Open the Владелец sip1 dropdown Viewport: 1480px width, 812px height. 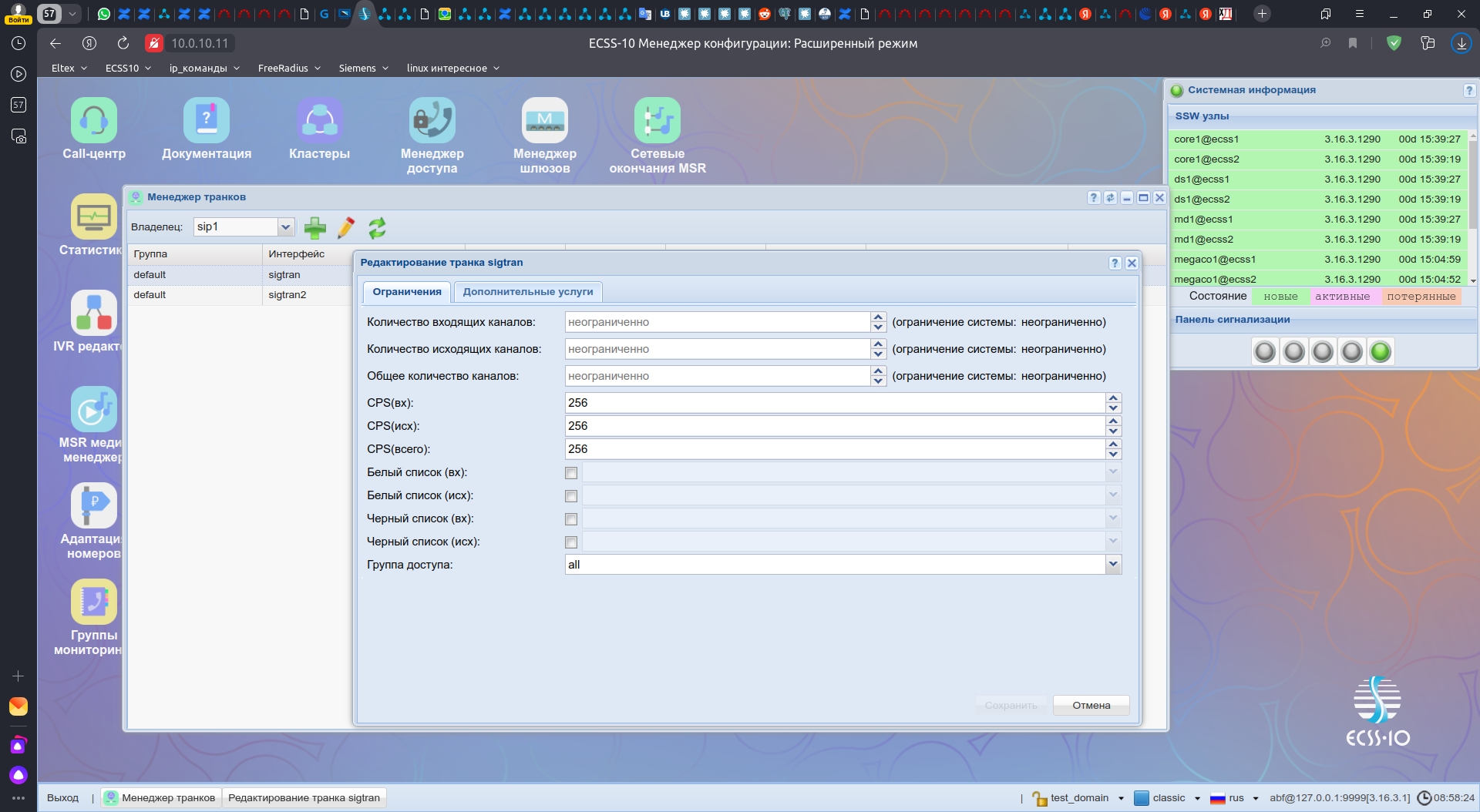coord(285,226)
